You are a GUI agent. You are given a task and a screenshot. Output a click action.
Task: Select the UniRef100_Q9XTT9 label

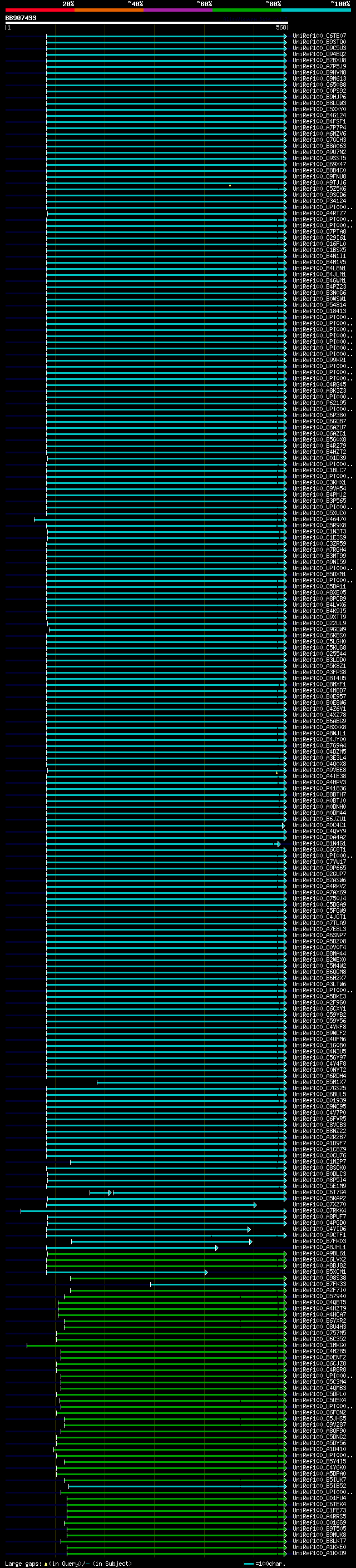[319, 617]
